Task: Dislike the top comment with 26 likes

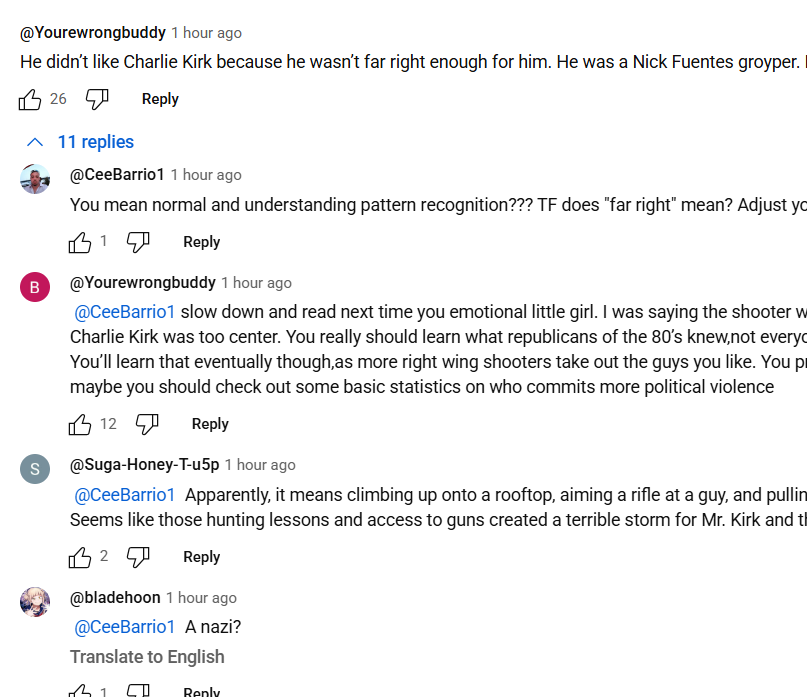Action: click(97, 99)
